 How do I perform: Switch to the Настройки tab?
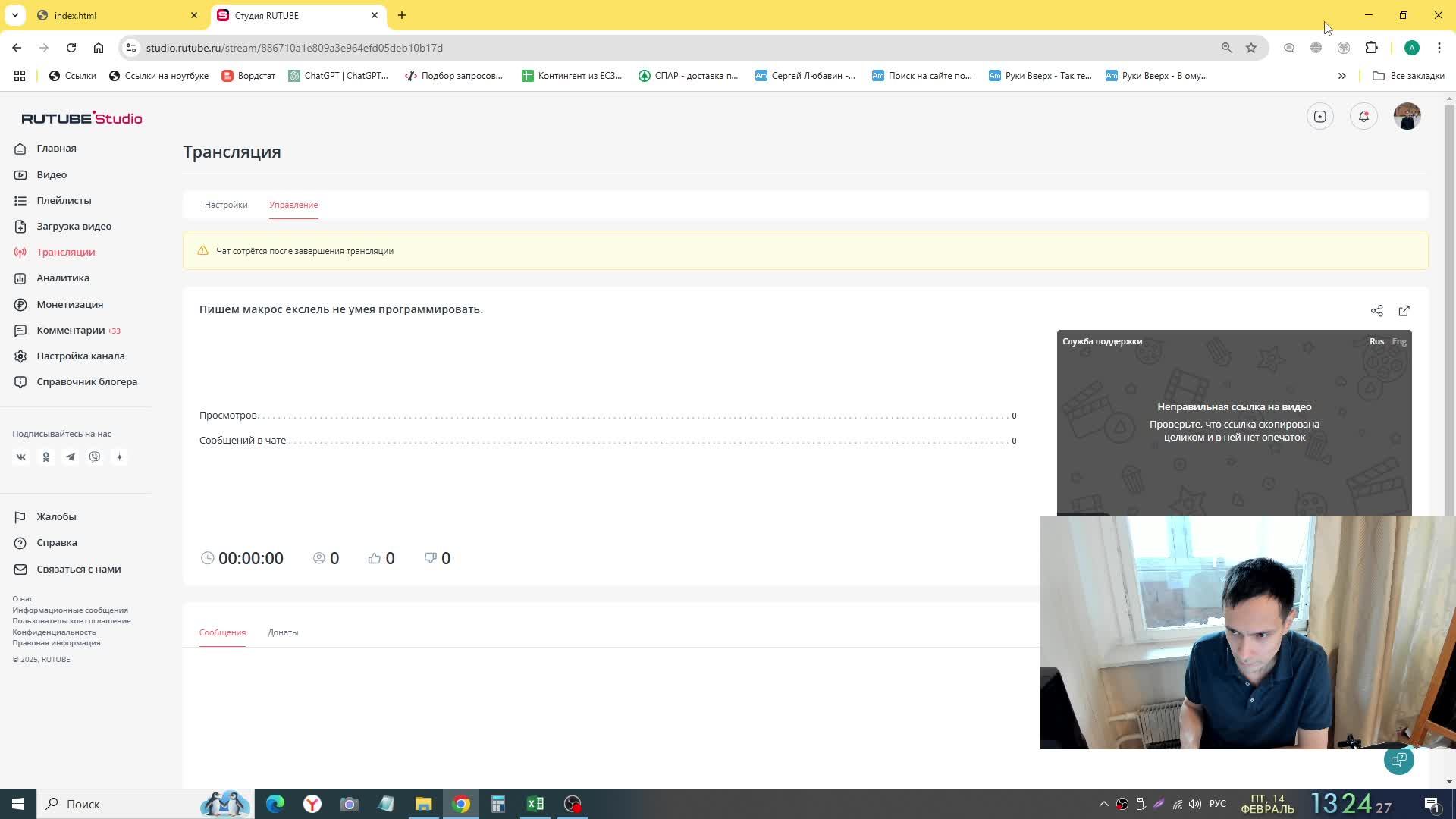(226, 205)
